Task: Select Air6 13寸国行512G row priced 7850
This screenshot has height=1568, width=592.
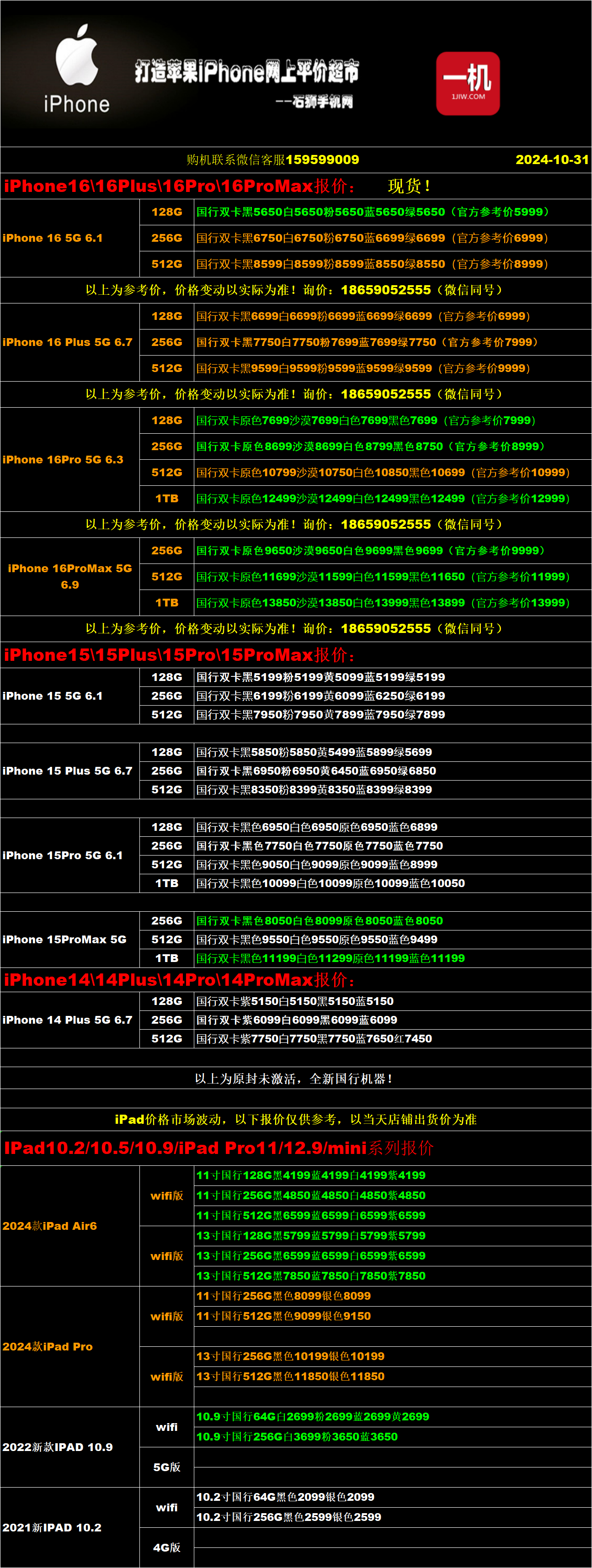Action: [393, 1276]
